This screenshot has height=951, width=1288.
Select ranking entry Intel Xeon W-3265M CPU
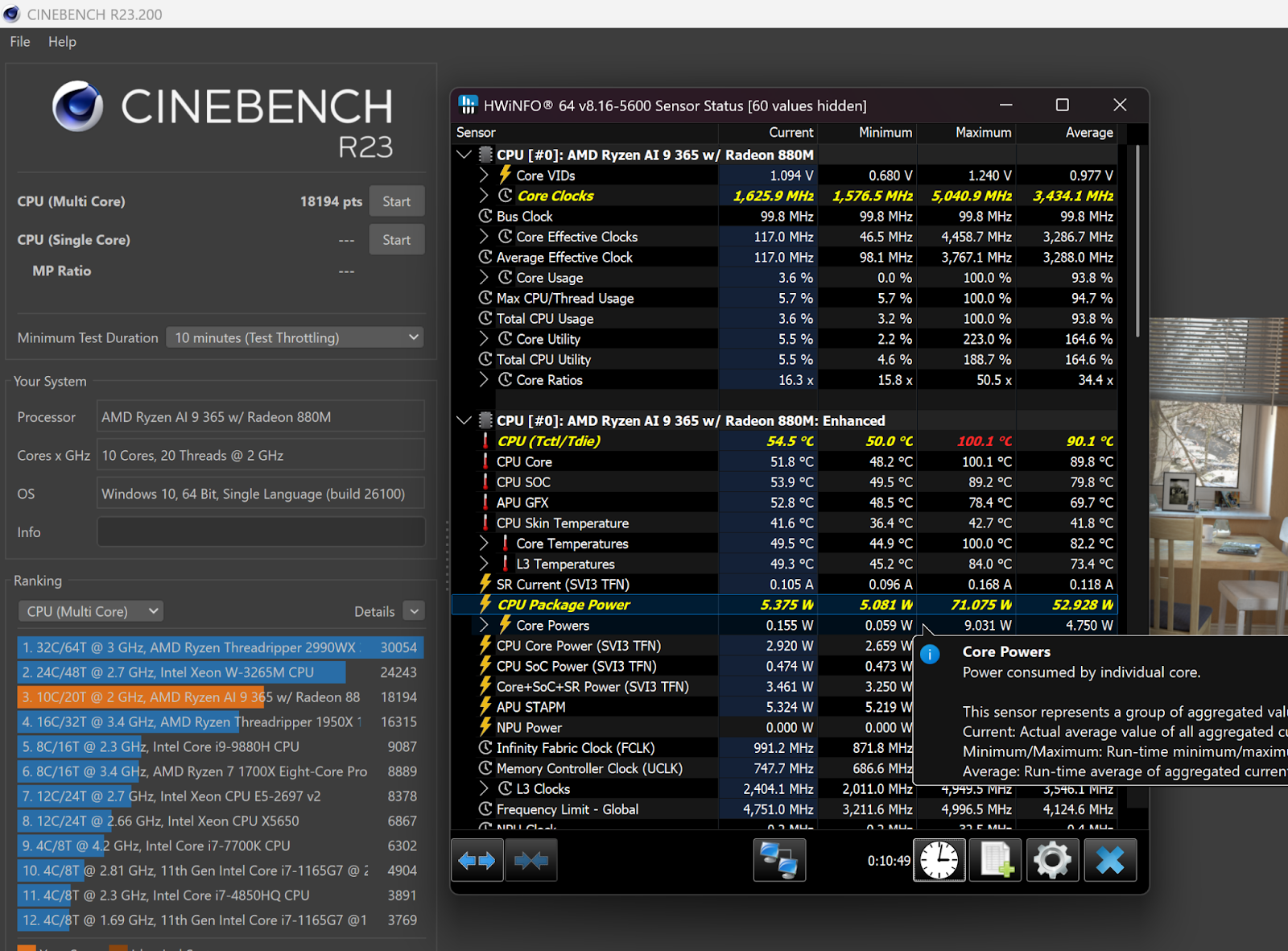point(220,672)
